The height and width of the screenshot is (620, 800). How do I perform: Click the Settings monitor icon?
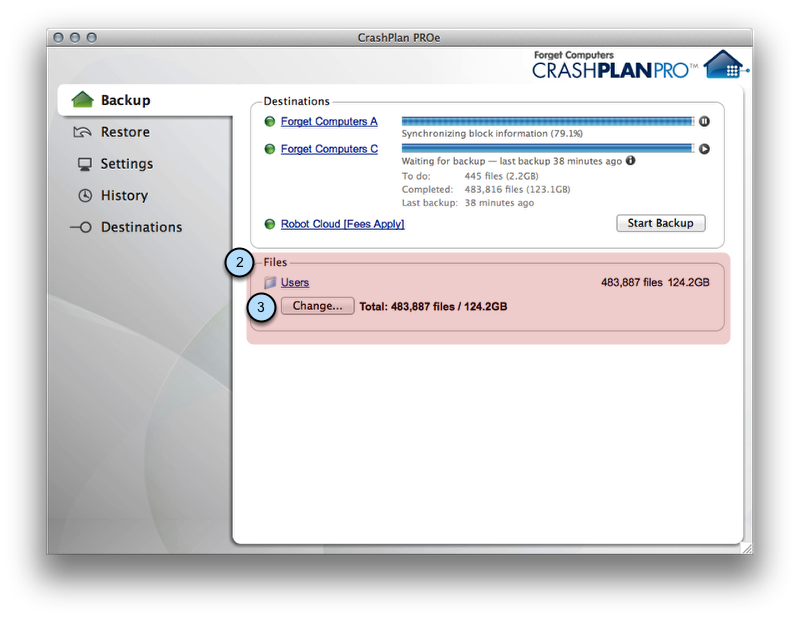coord(84,164)
